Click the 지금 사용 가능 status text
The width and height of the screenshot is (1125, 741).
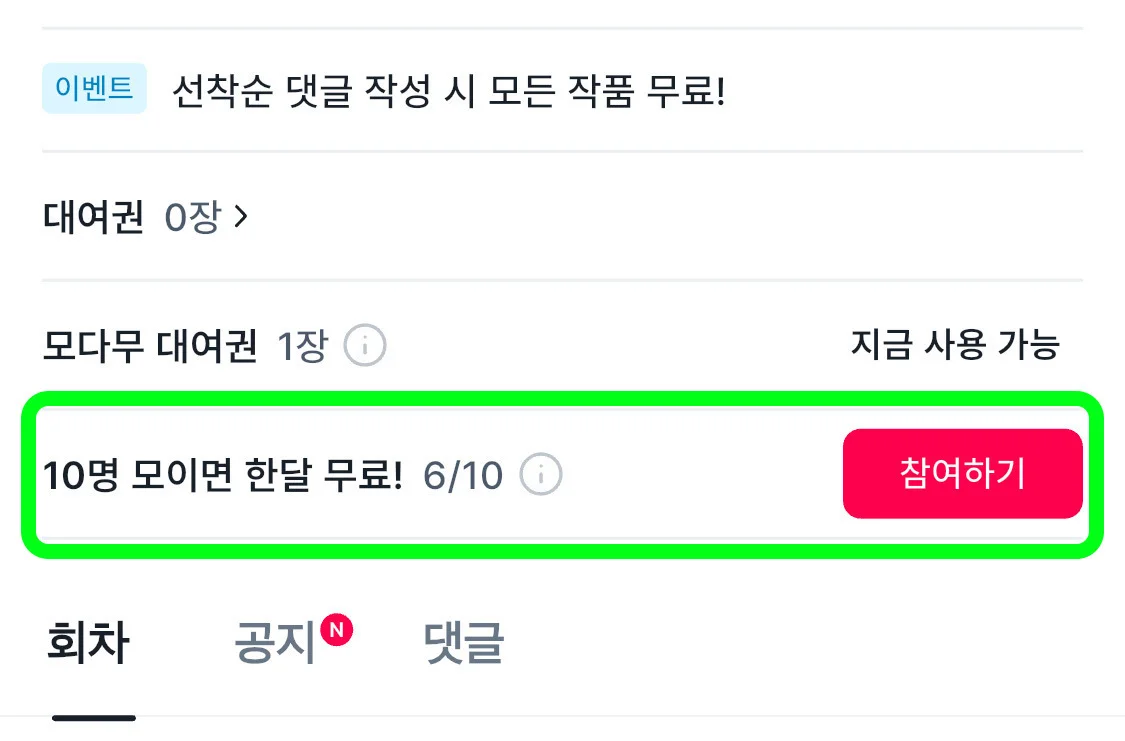(x=955, y=344)
